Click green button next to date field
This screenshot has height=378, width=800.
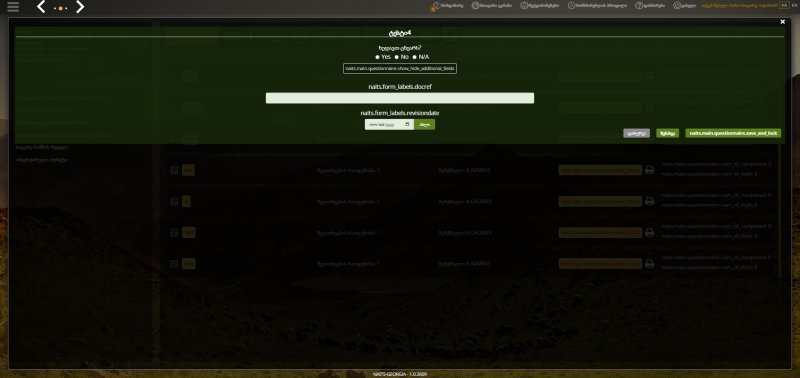click(424, 124)
